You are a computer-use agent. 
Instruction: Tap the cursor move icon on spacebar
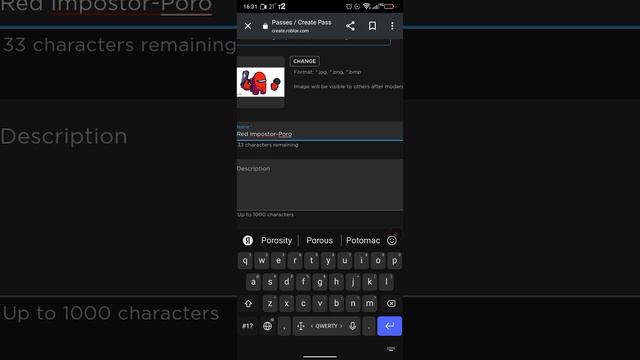click(301, 326)
